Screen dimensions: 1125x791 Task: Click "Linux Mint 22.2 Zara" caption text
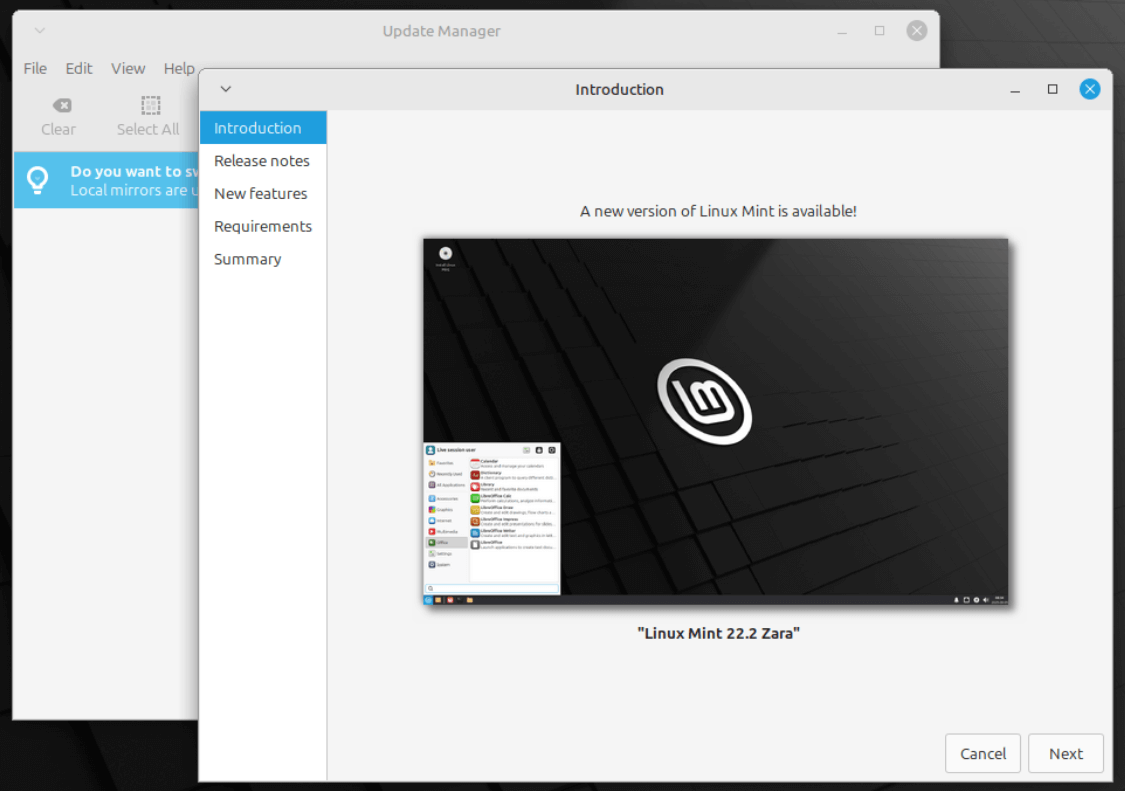[718, 633]
